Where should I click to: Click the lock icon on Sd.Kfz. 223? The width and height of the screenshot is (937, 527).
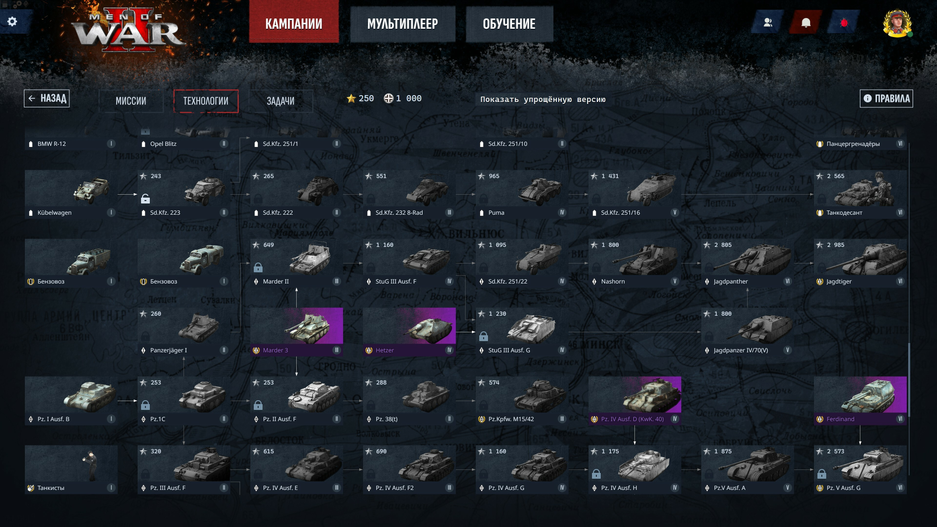point(145,198)
